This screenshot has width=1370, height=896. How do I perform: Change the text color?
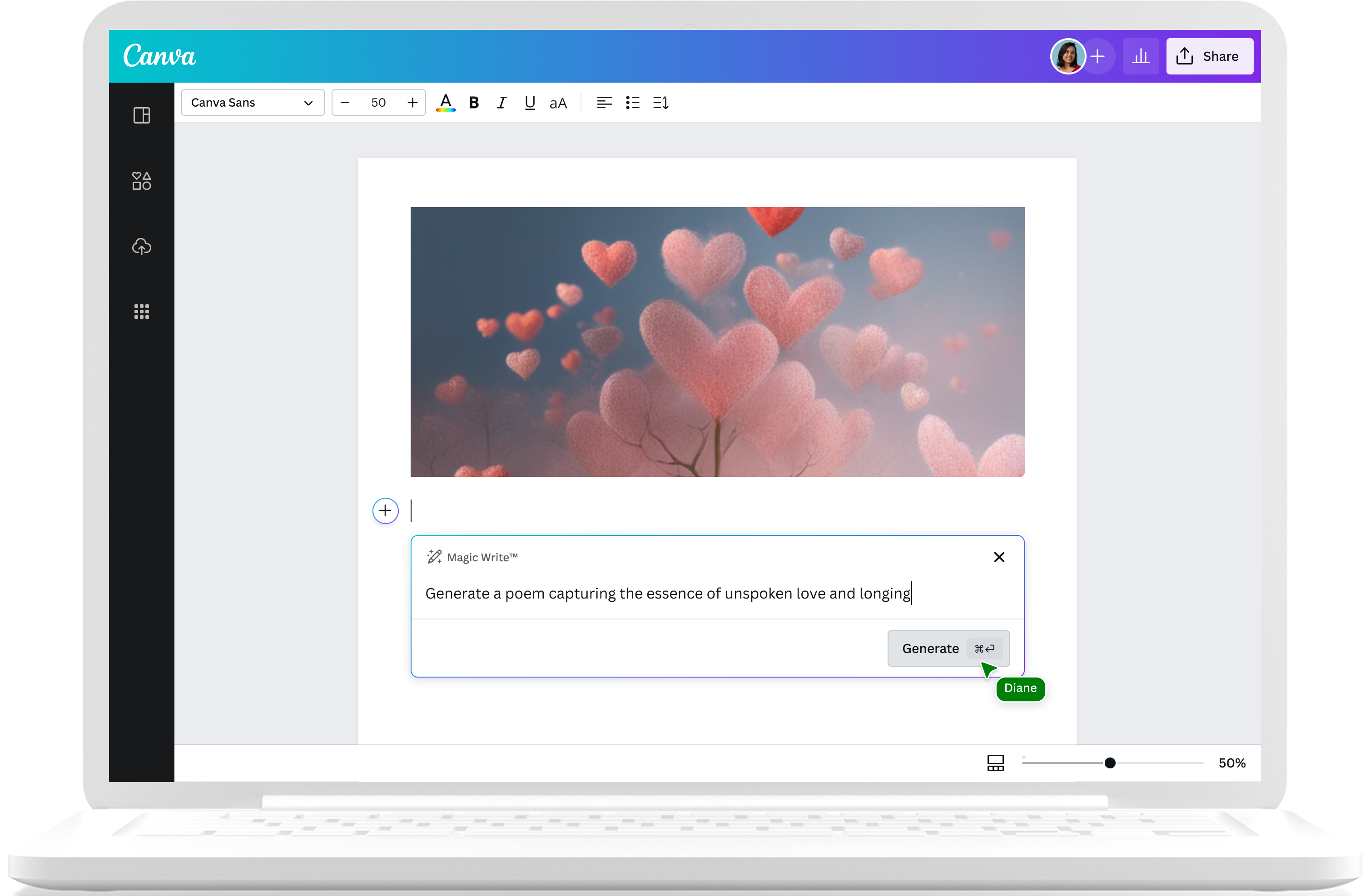[446, 103]
